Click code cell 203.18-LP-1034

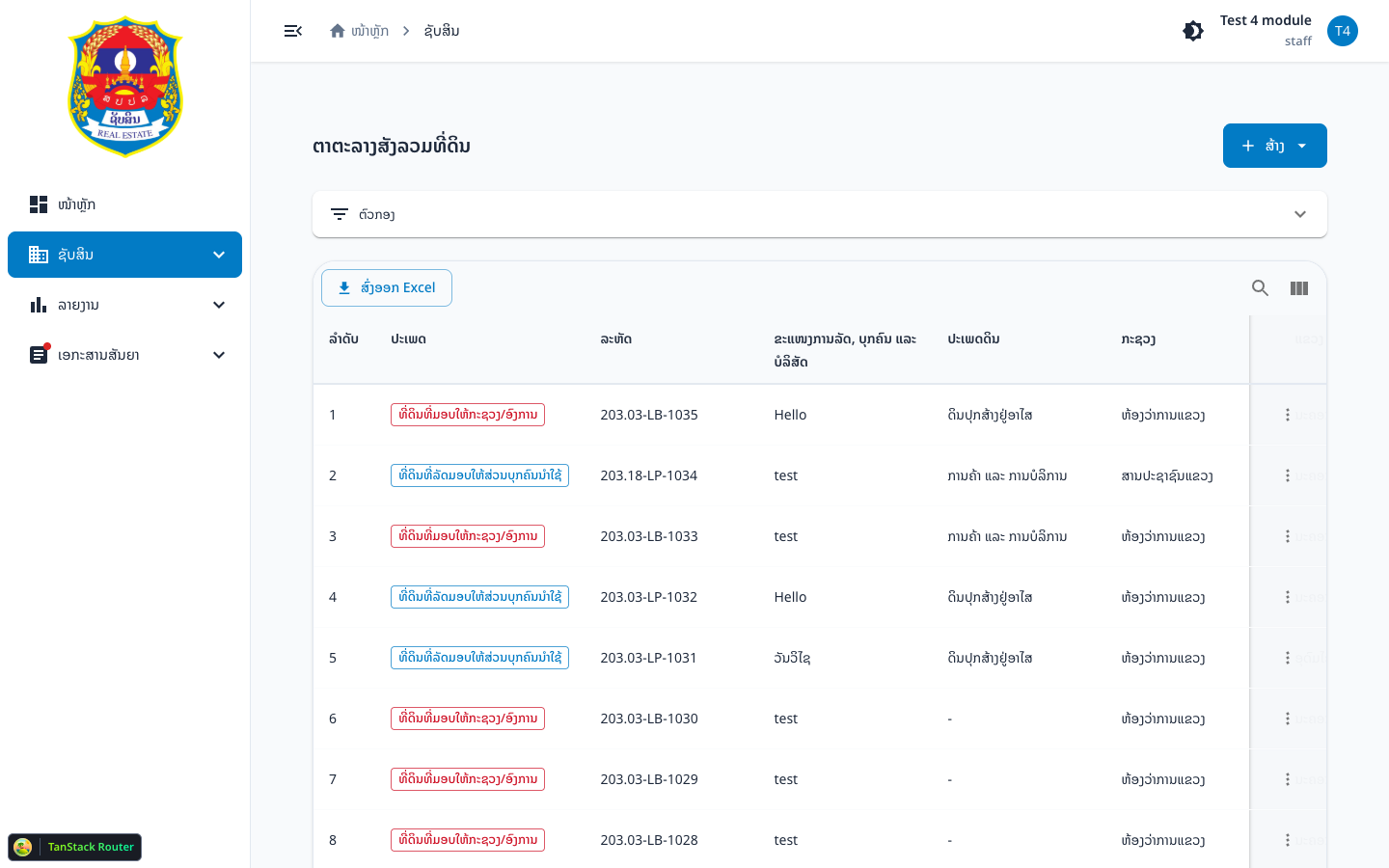click(648, 475)
